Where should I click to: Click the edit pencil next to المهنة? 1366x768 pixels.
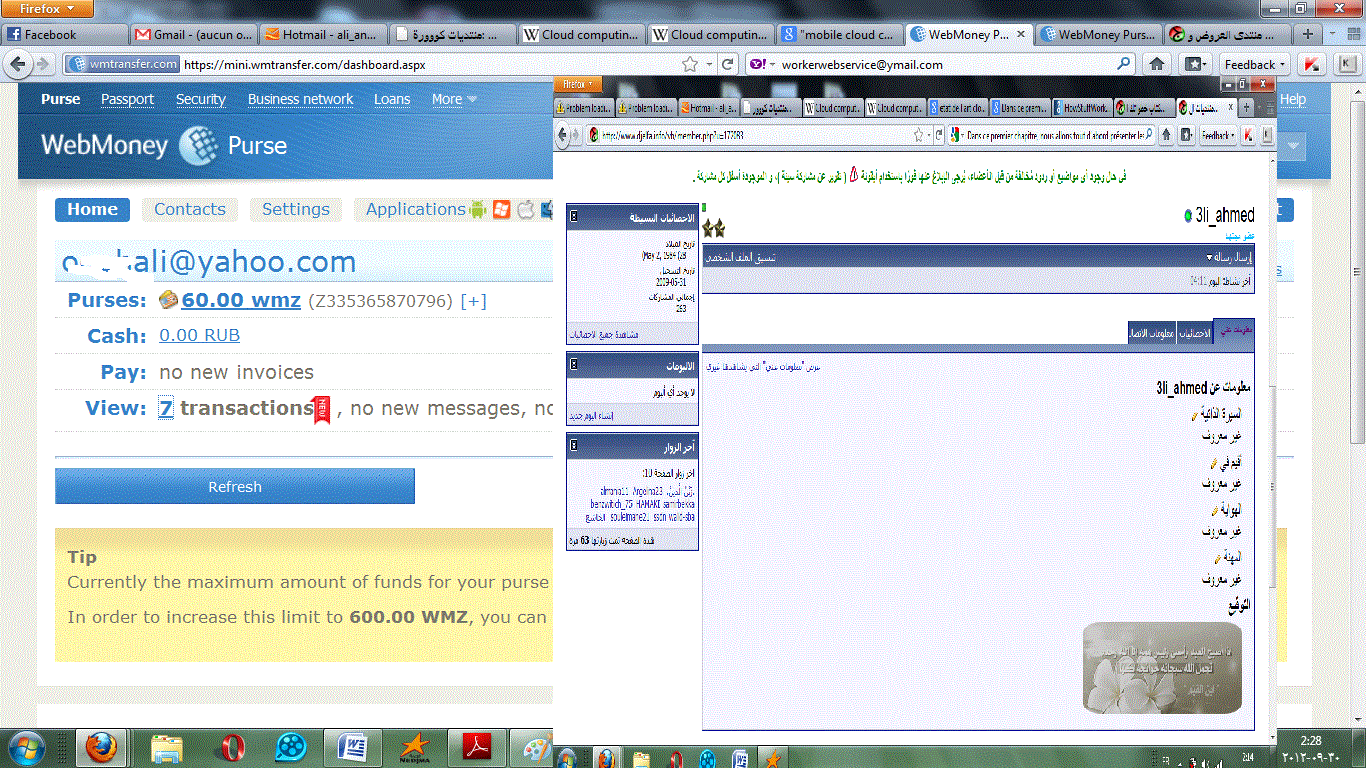pos(1218,558)
